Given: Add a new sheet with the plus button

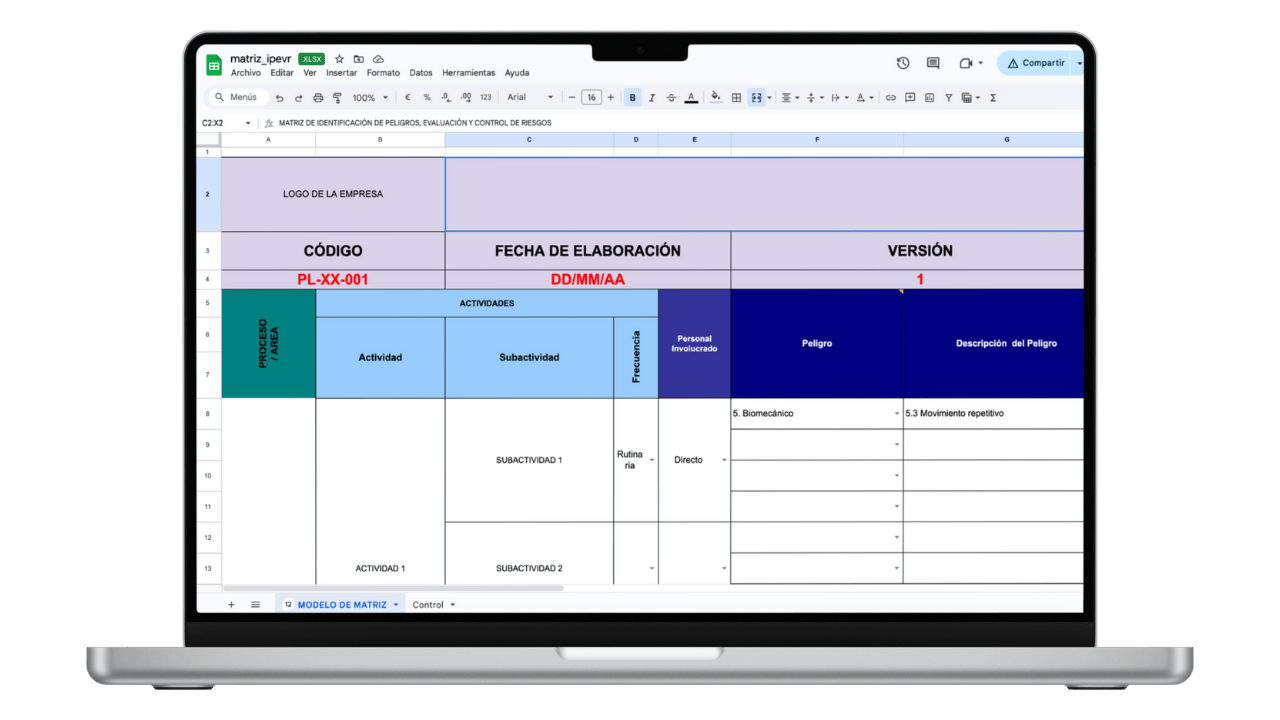Looking at the screenshot, I should (231, 604).
